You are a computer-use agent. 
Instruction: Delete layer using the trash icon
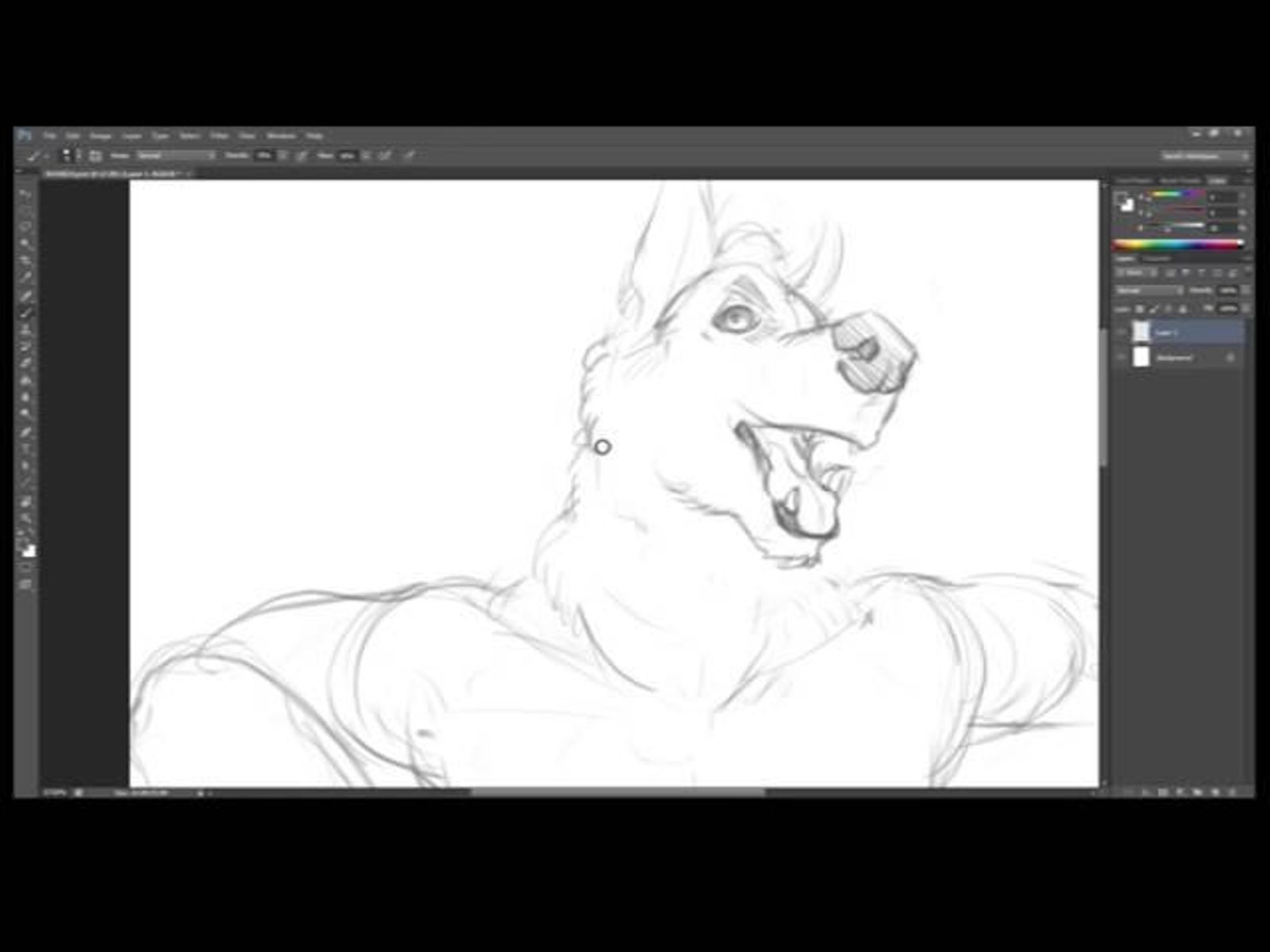(1233, 792)
